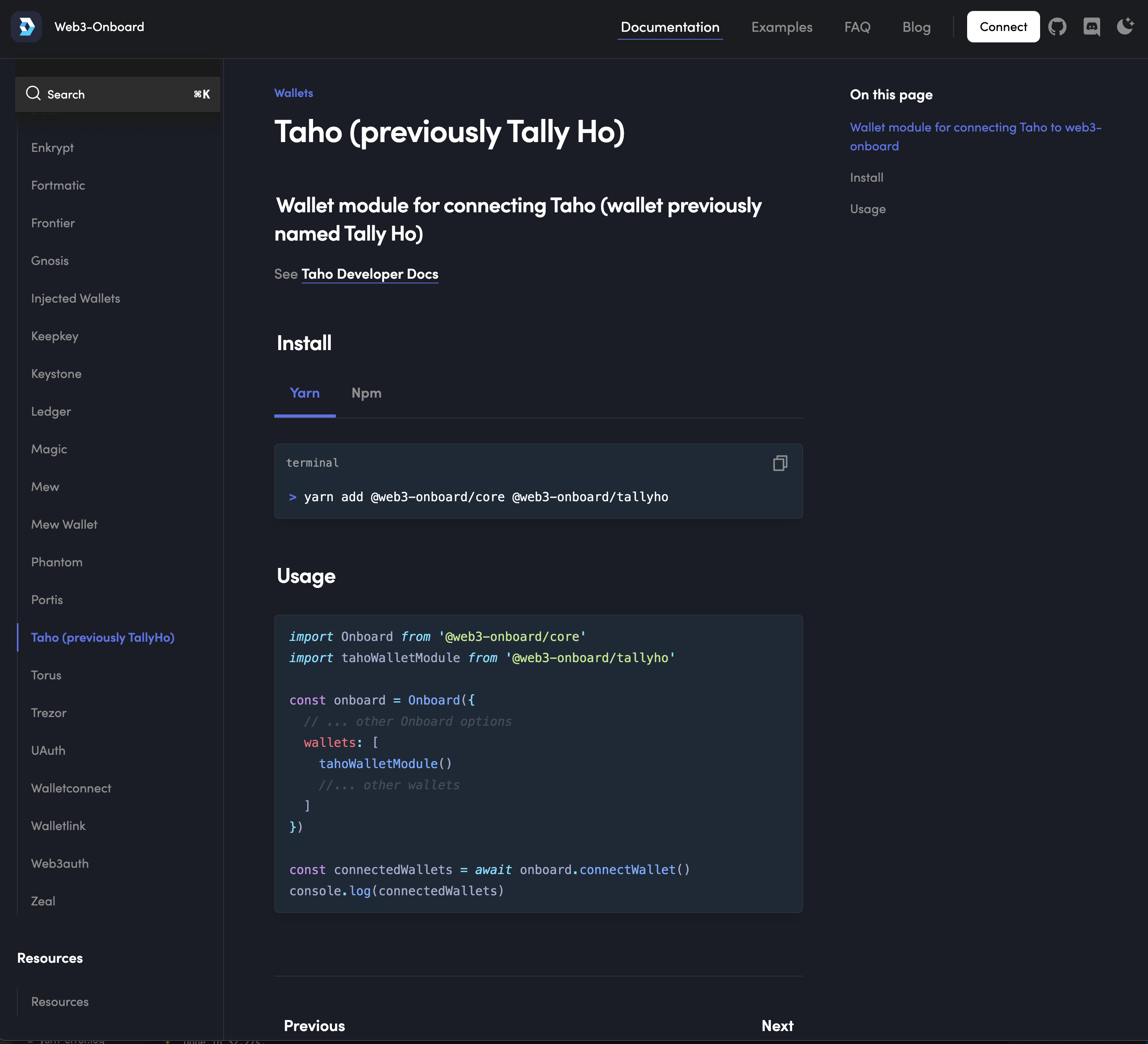Open the GitHub repository icon
1148x1044 pixels.
click(1057, 27)
